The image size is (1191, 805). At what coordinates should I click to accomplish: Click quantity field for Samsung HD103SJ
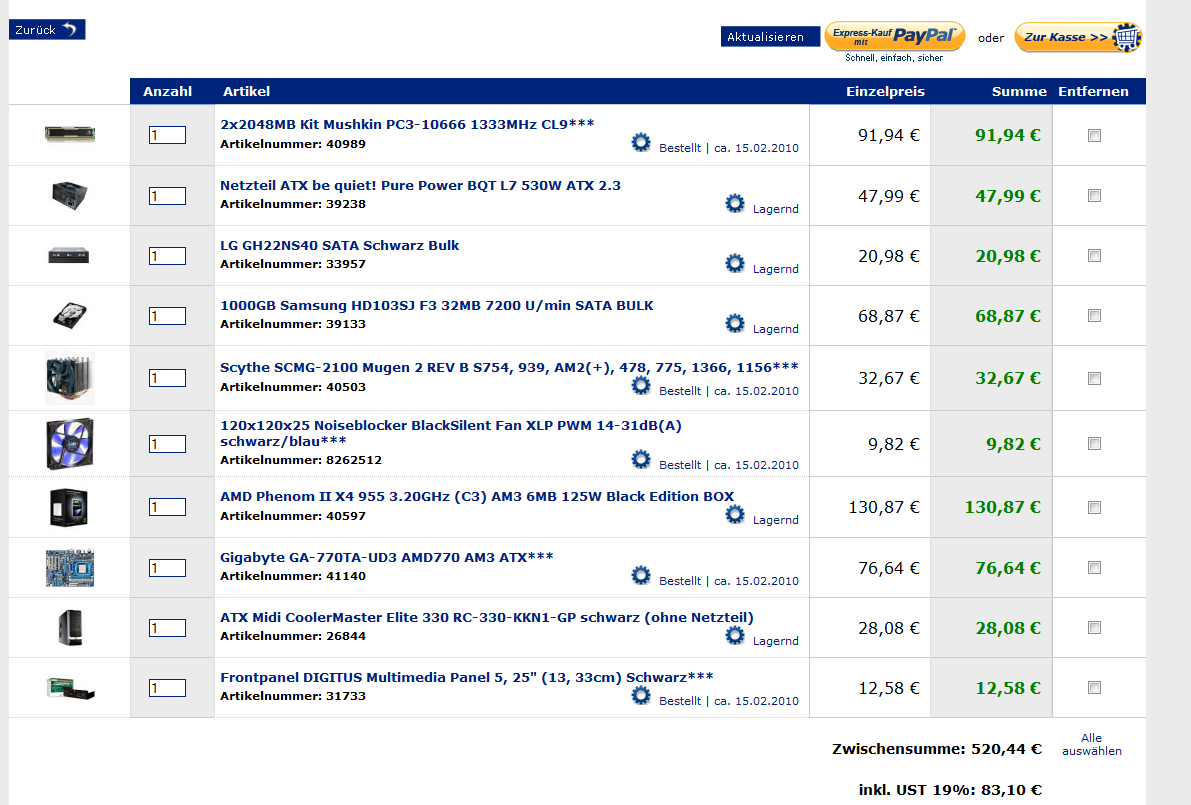[167, 316]
